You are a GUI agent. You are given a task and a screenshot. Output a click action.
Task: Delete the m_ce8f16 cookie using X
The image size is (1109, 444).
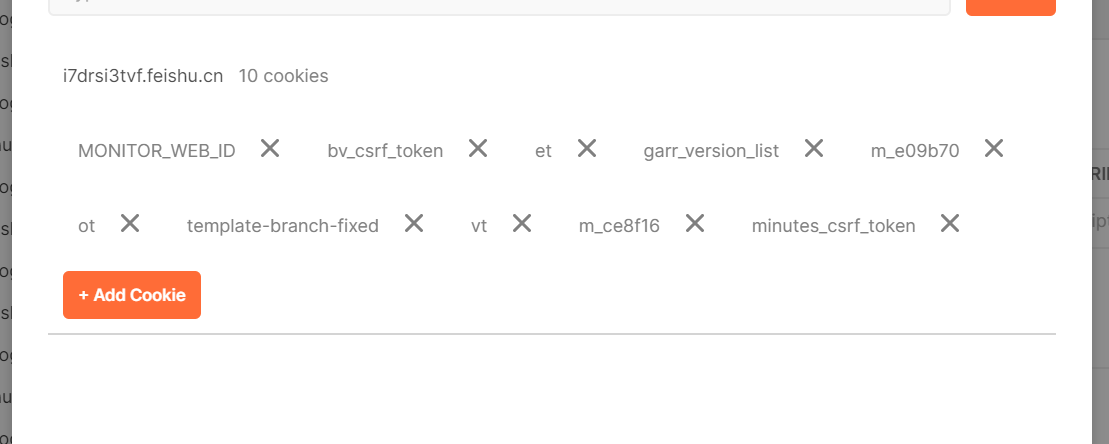tap(695, 223)
